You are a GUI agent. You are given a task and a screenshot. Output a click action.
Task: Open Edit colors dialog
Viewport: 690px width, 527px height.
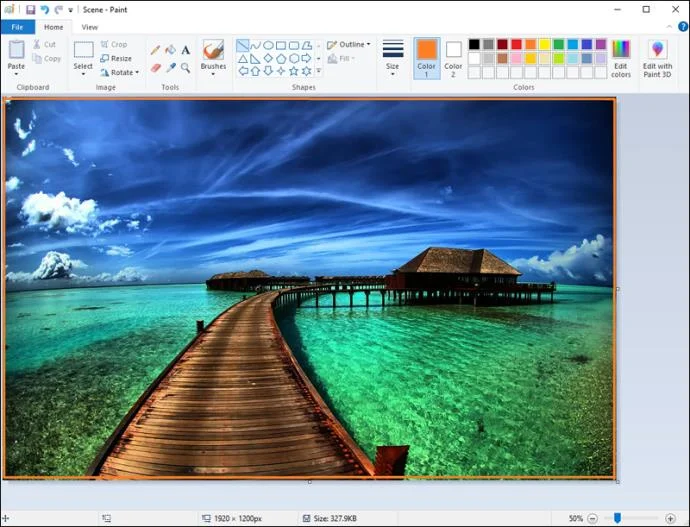point(621,57)
